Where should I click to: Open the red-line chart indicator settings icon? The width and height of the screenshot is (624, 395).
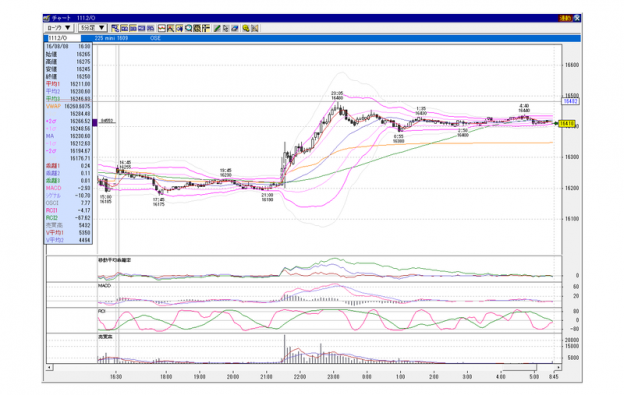(x=162, y=28)
